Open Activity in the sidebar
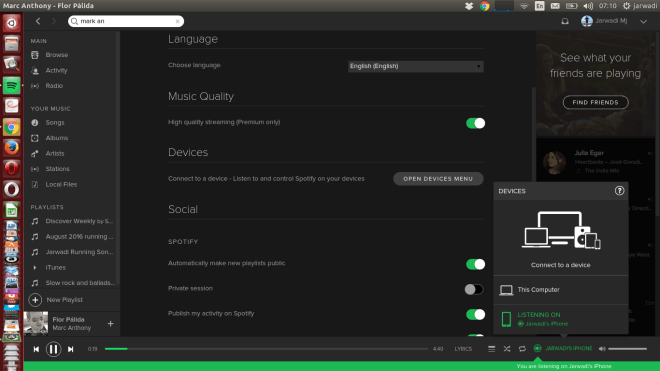The image size is (660, 371). [x=56, y=70]
